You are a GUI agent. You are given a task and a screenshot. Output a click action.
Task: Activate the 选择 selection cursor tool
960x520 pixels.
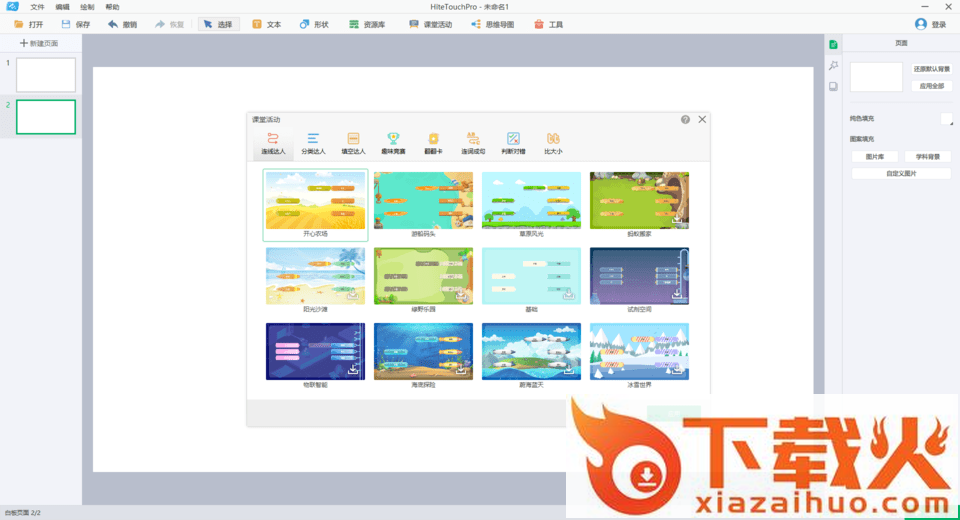(218, 24)
